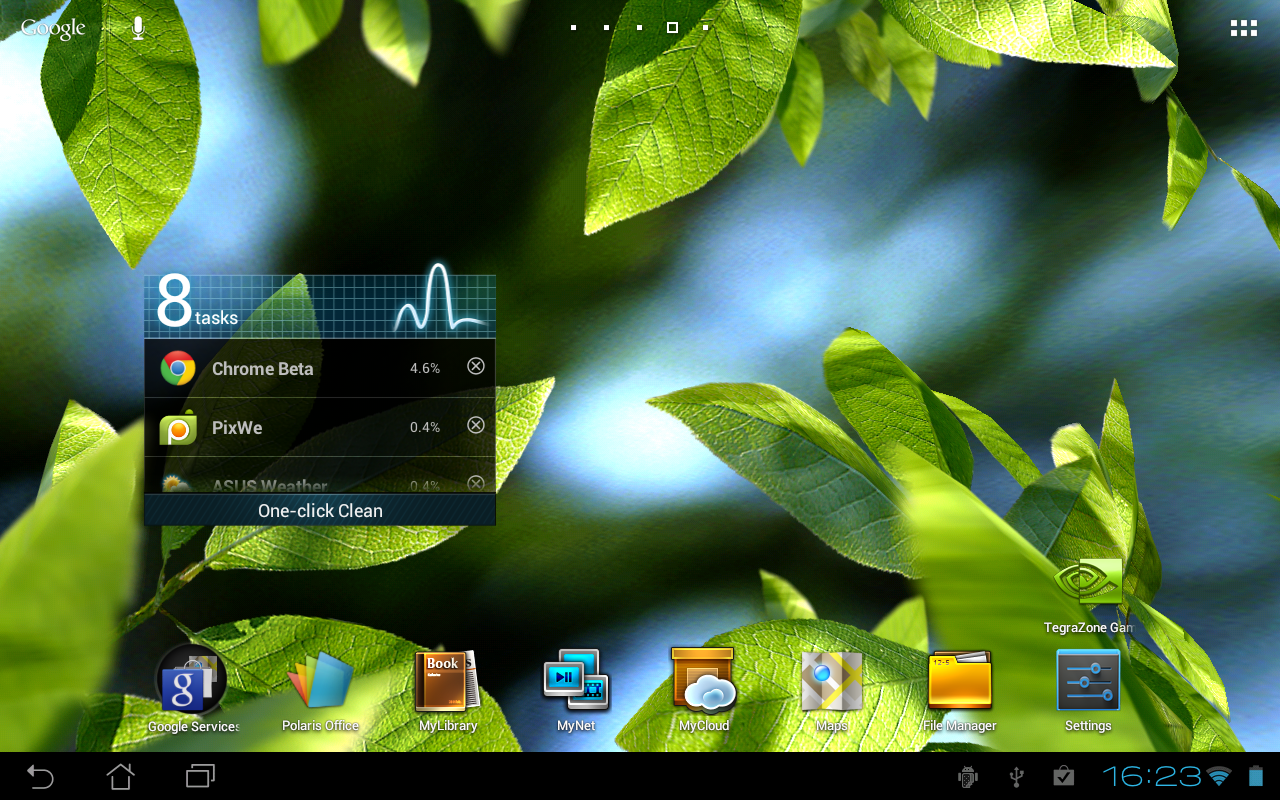This screenshot has height=800, width=1280.
Task: Close Chrome Beta task in widget
Action: tap(476, 366)
